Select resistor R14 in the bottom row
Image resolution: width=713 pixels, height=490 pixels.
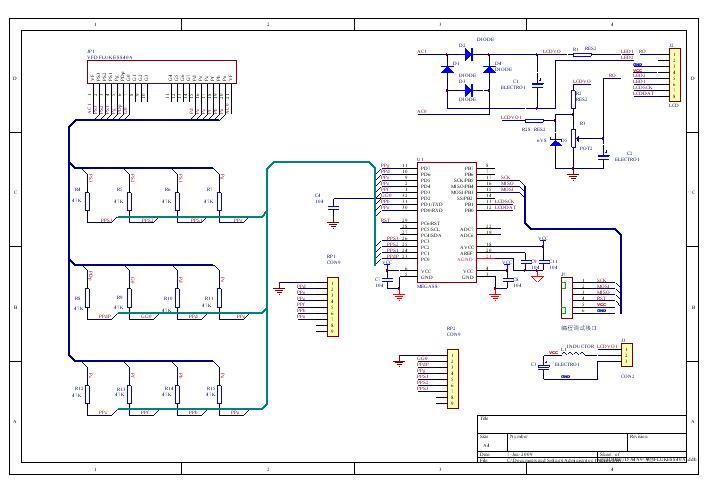pyautogui.click(x=177, y=395)
